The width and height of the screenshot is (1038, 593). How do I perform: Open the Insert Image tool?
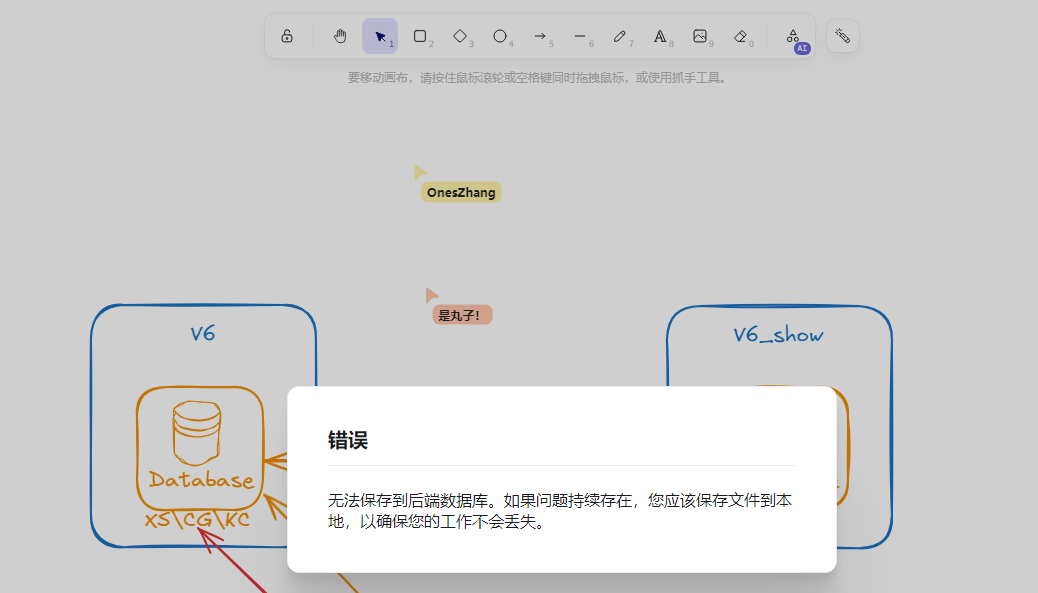coord(700,35)
